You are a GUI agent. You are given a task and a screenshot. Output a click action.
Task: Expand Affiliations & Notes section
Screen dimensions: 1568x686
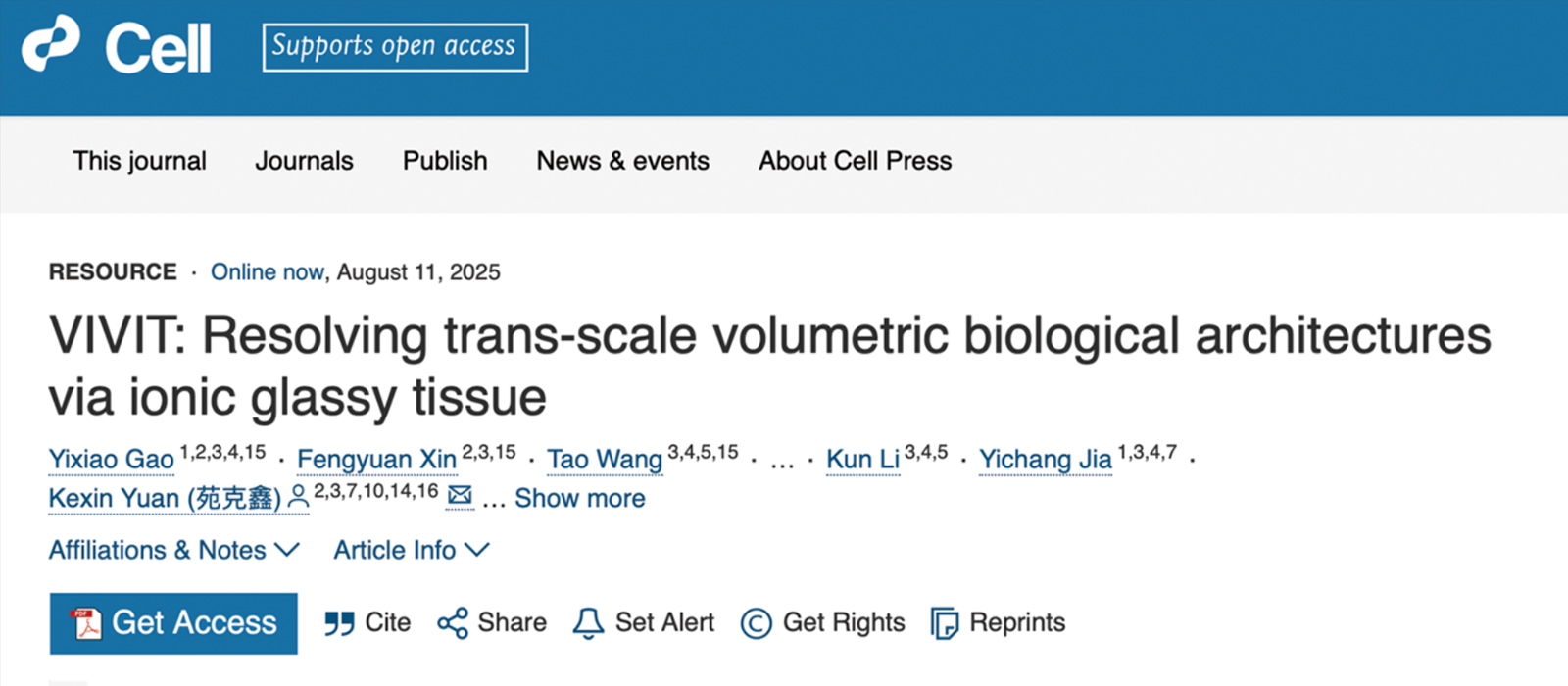click(173, 551)
